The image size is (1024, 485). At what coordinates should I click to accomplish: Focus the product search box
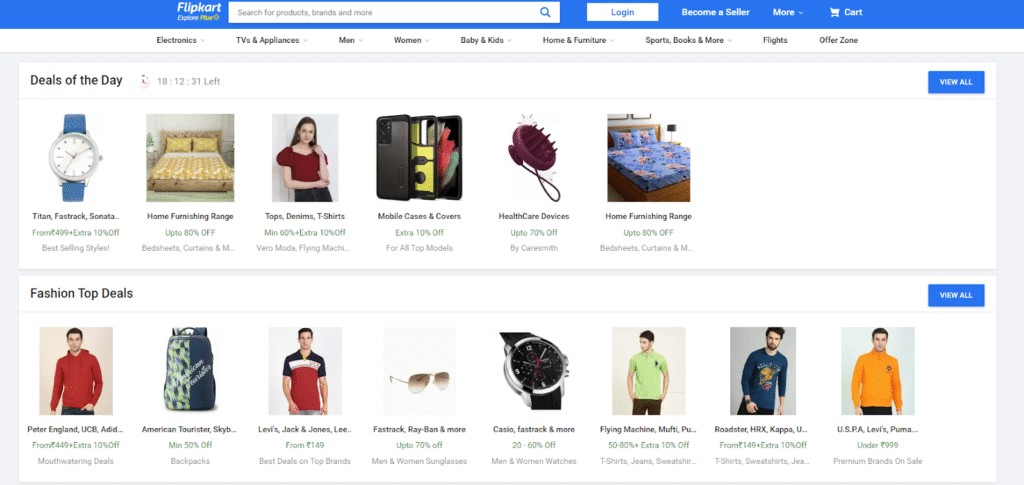394,12
